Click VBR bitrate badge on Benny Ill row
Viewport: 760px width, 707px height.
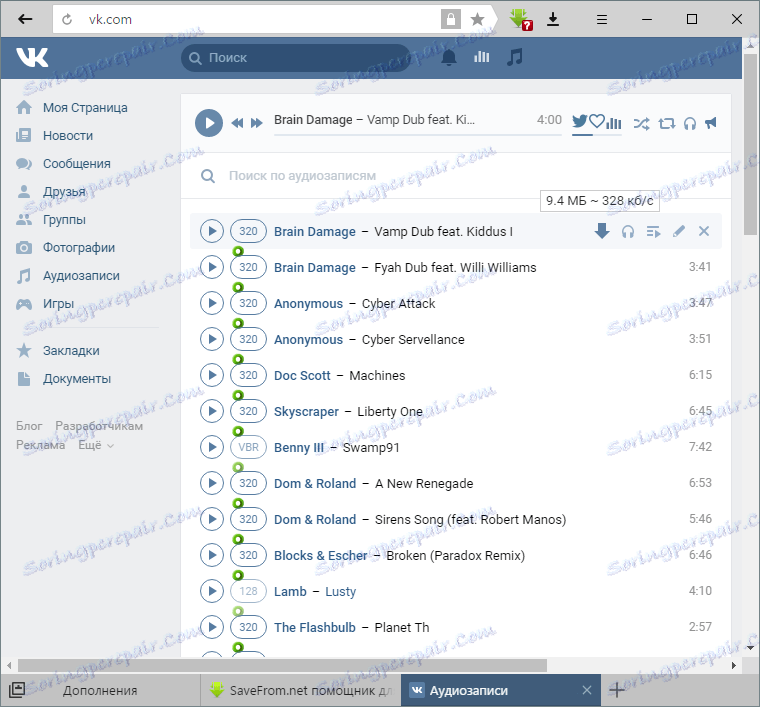(248, 447)
